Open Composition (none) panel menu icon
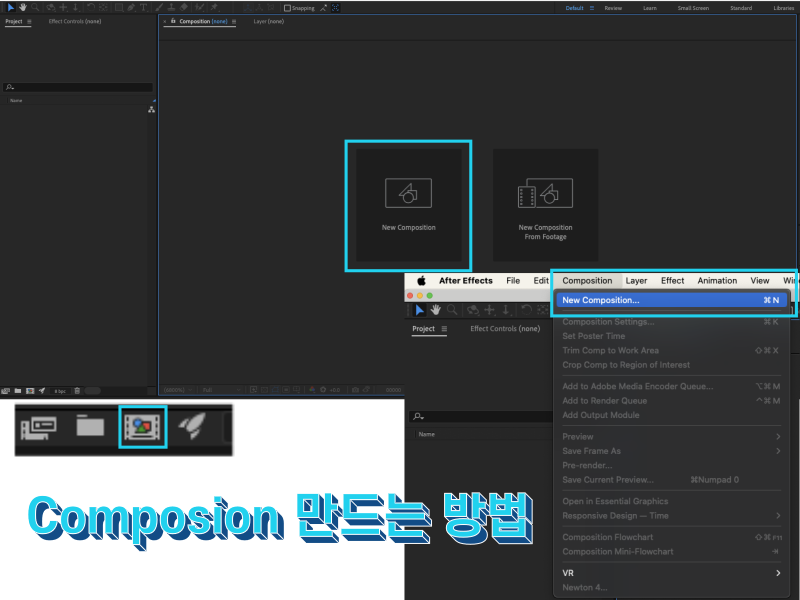This screenshot has height=600, width=800. click(234, 21)
